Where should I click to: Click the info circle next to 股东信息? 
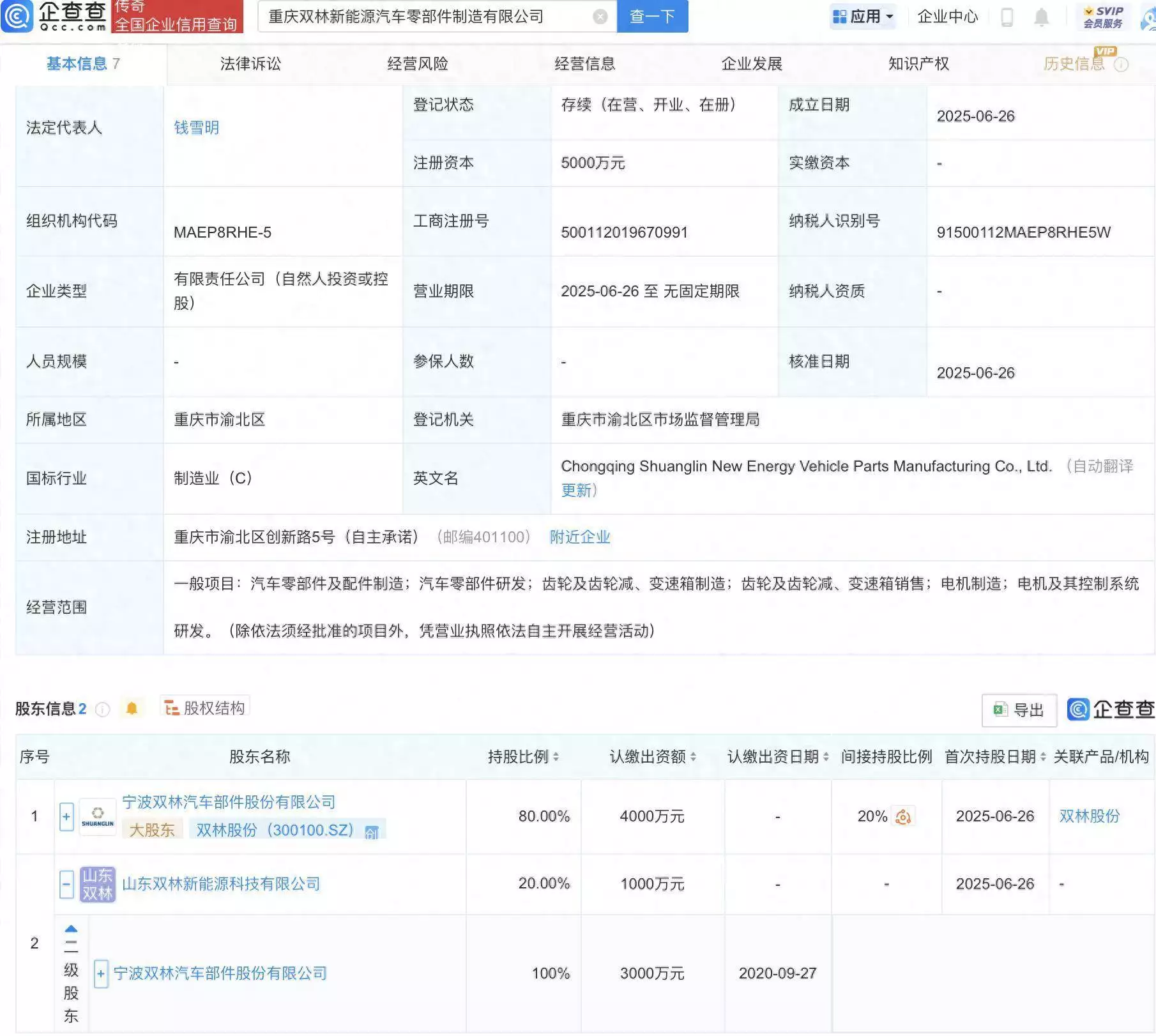[102, 709]
